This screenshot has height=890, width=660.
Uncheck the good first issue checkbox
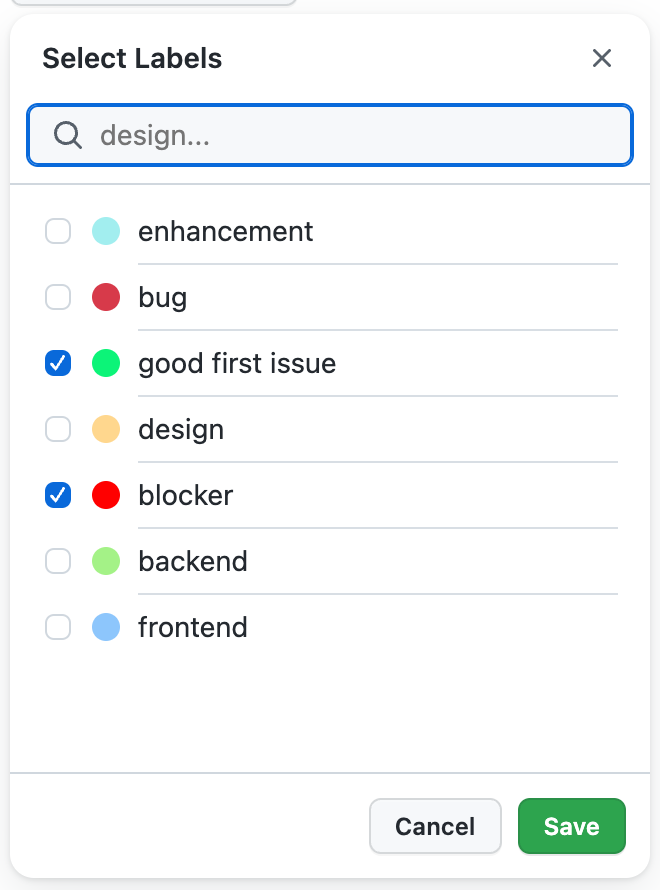pos(58,364)
